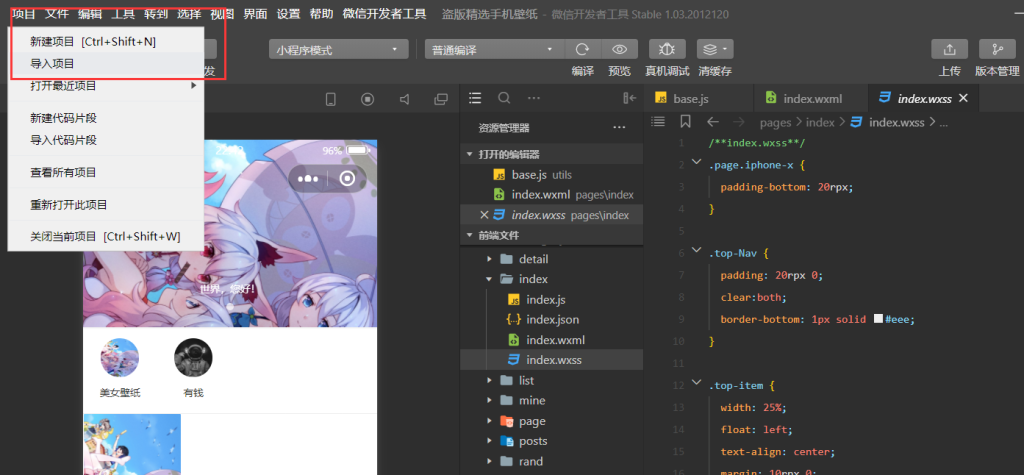Click the editor bookmark icon
Screen dimensions: 1024x475
685,122
